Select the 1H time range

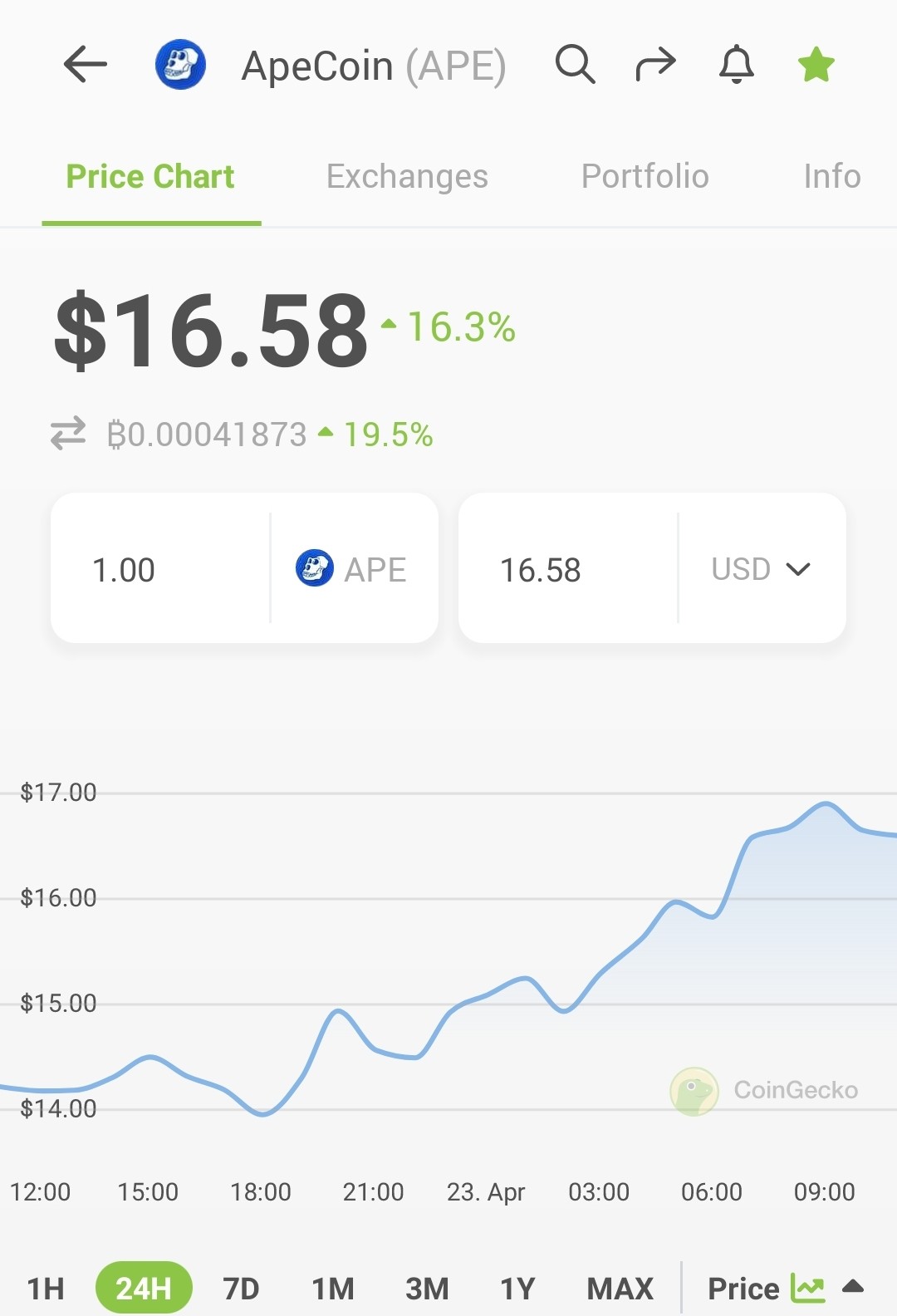click(x=46, y=1289)
